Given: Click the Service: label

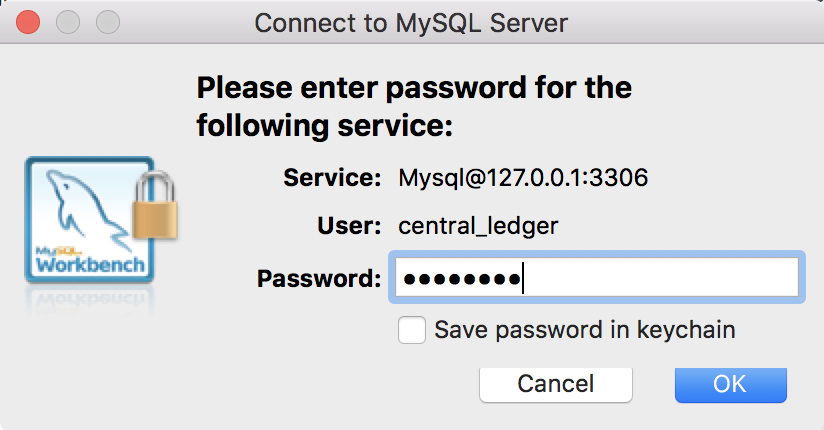Looking at the screenshot, I should [x=332, y=179].
